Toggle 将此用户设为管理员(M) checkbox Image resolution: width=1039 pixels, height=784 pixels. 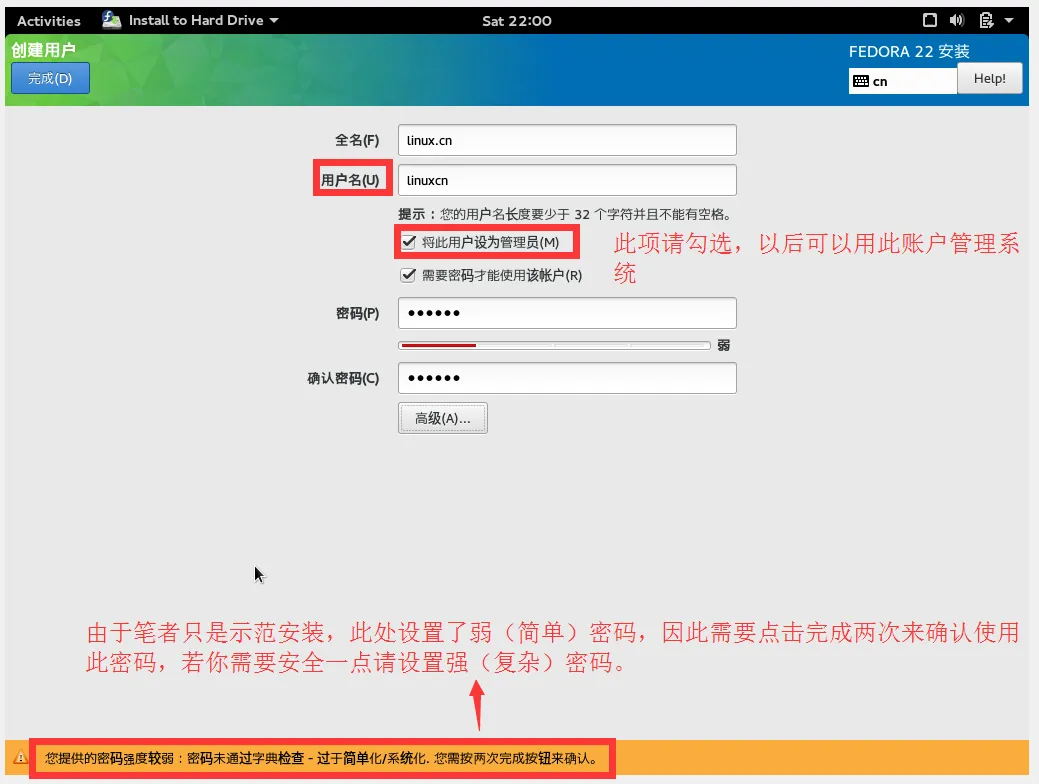[x=409, y=242]
